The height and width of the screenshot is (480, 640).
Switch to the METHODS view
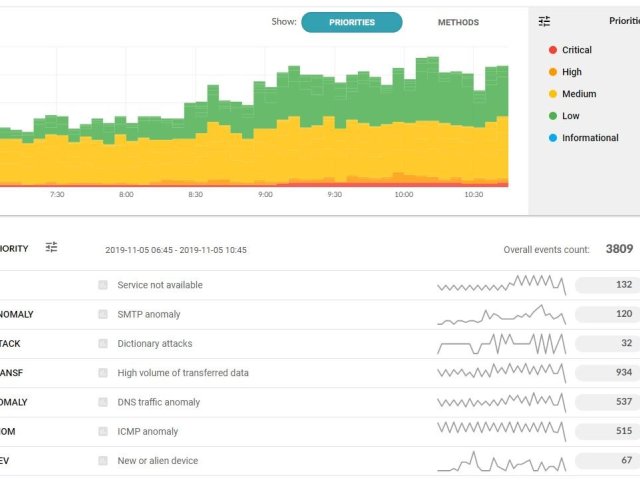click(458, 22)
